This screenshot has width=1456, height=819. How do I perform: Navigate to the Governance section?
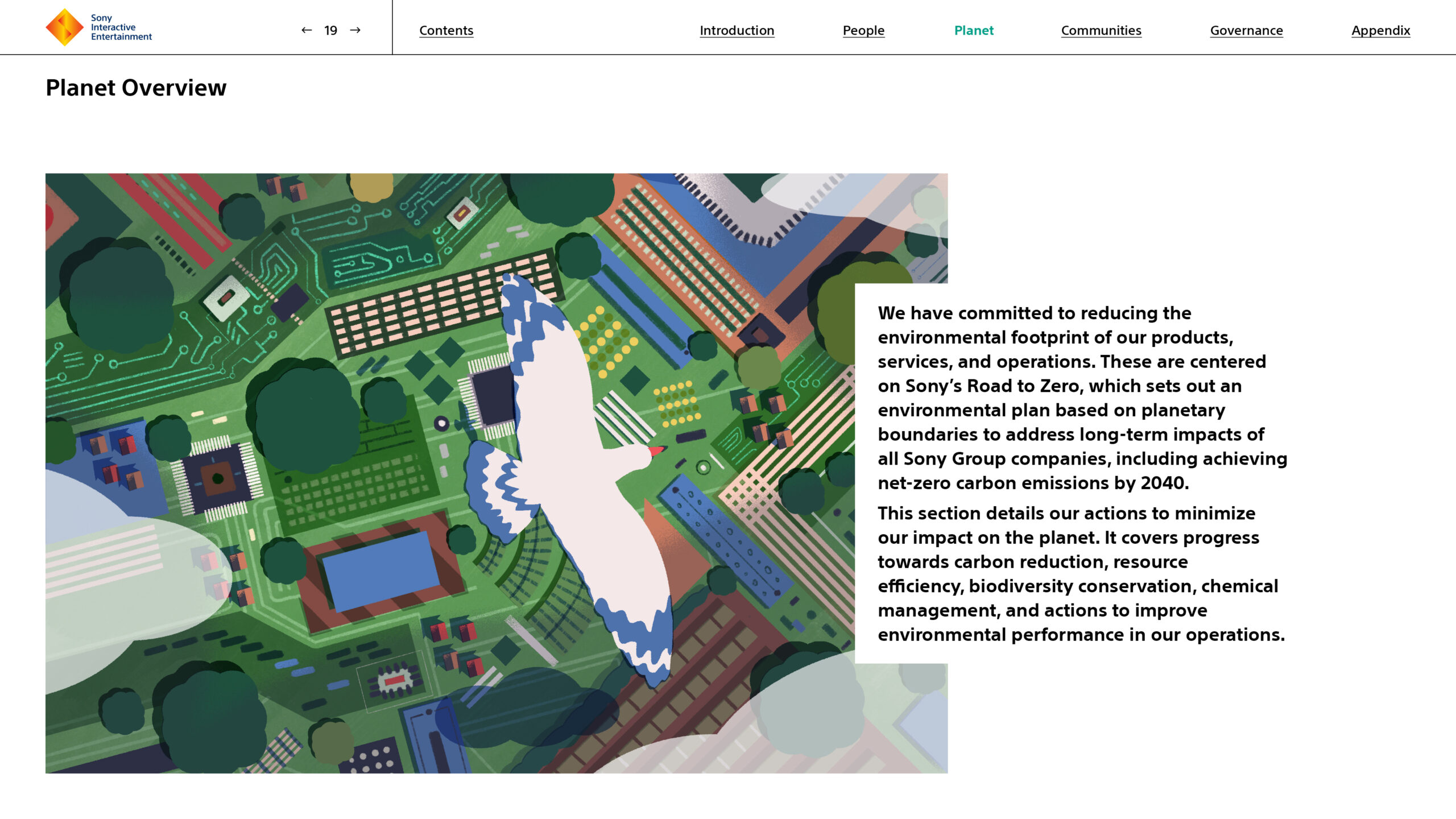pyautogui.click(x=1246, y=31)
